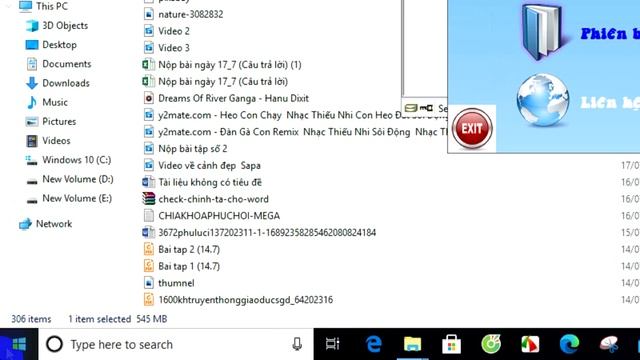640x360 pixels.
Task: Click the microphone icon in search box
Action: [x=297, y=344]
